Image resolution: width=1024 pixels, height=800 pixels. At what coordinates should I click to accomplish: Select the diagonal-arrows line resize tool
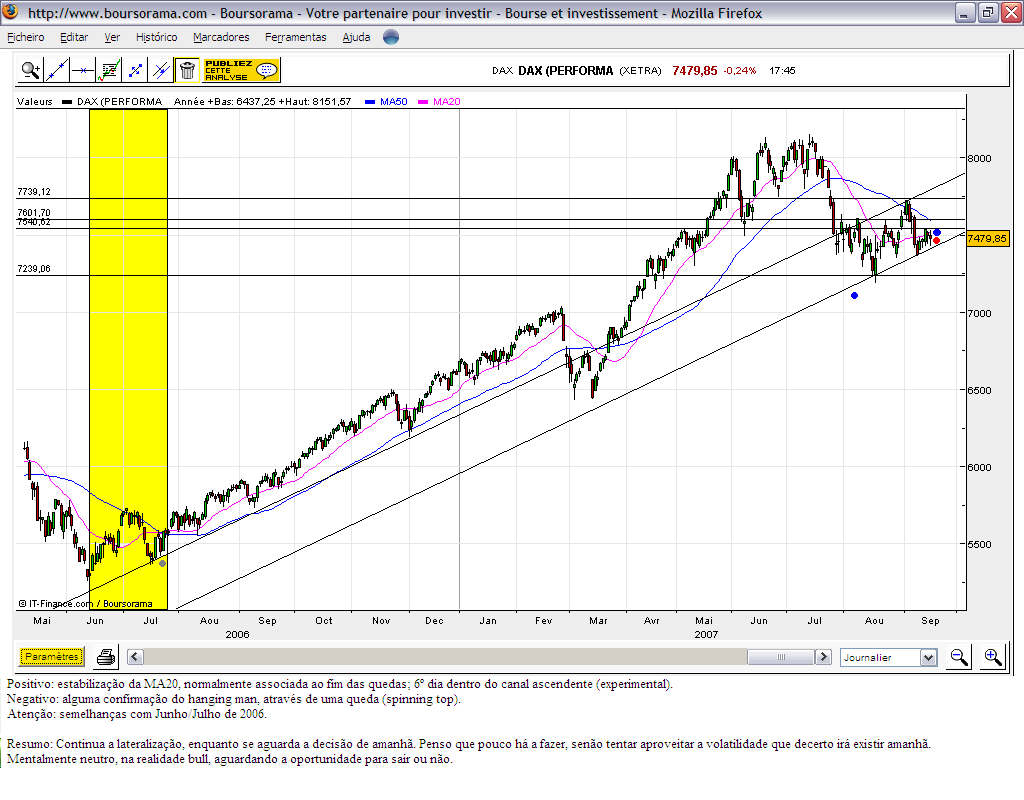(x=135, y=70)
